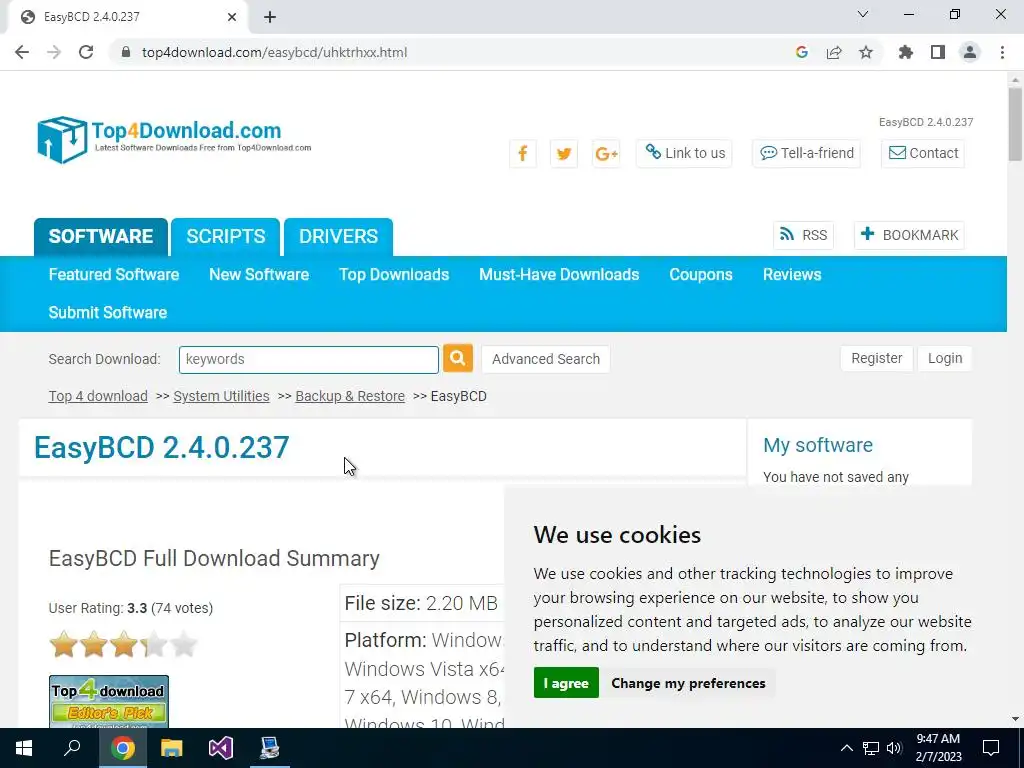Open Submit Software menu item
The image size is (1024, 768).
pyautogui.click(x=108, y=312)
